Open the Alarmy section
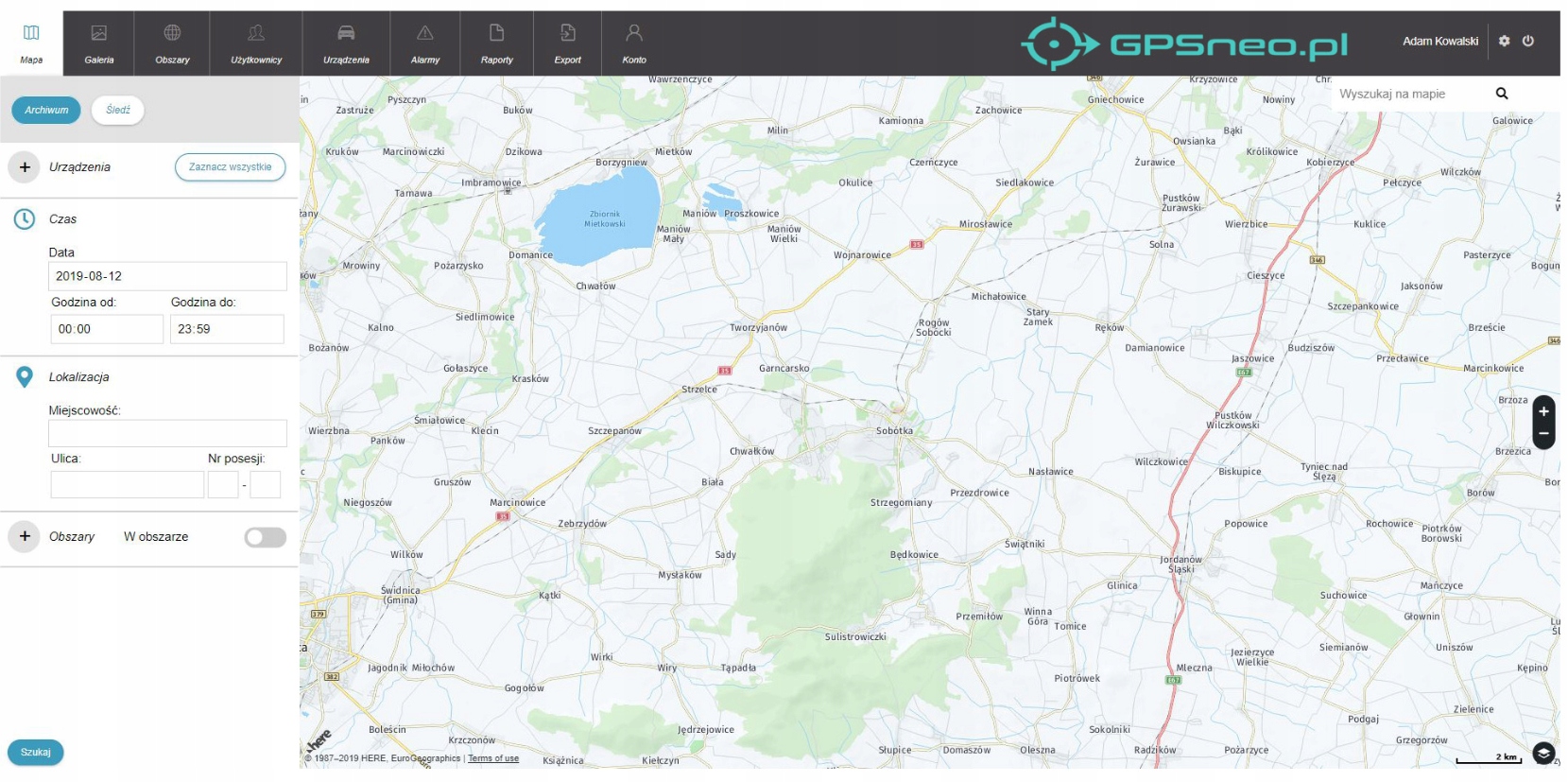This screenshot has height=782, width=1568. tap(425, 43)
